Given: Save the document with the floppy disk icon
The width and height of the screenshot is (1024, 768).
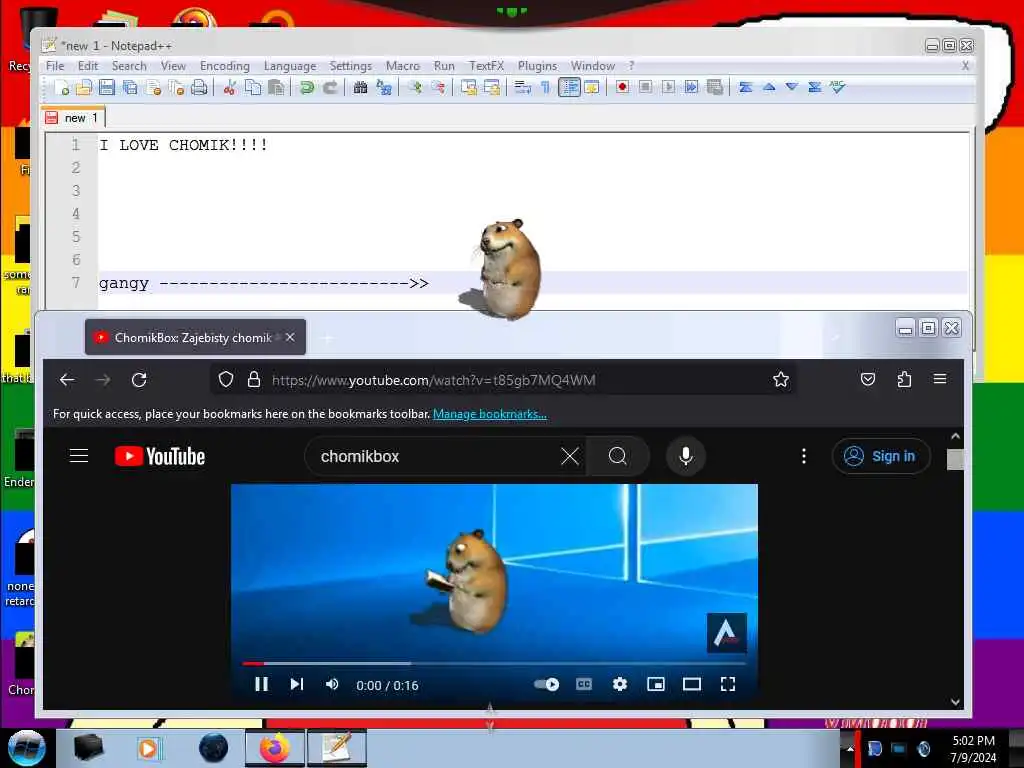Looking at the screenshot, I should pos(106,88).
